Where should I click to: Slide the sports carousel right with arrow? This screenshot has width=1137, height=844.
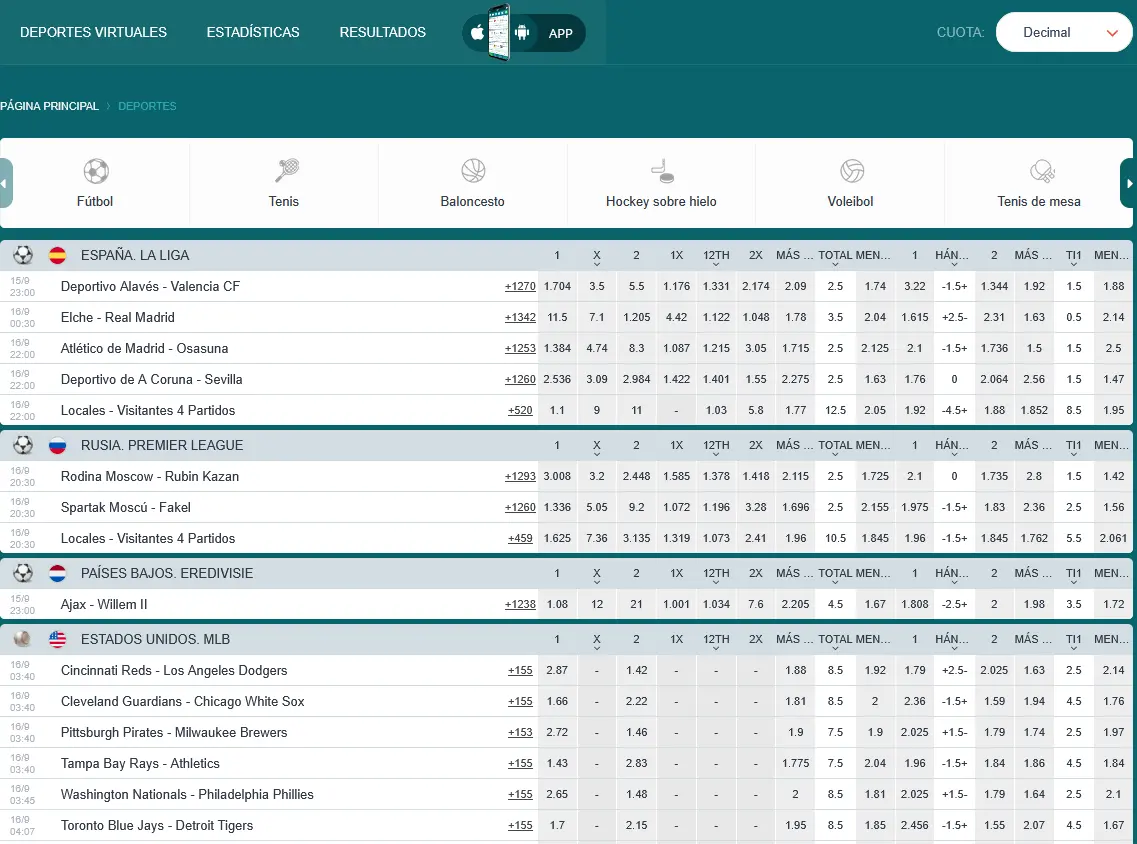coord(1128,183)
